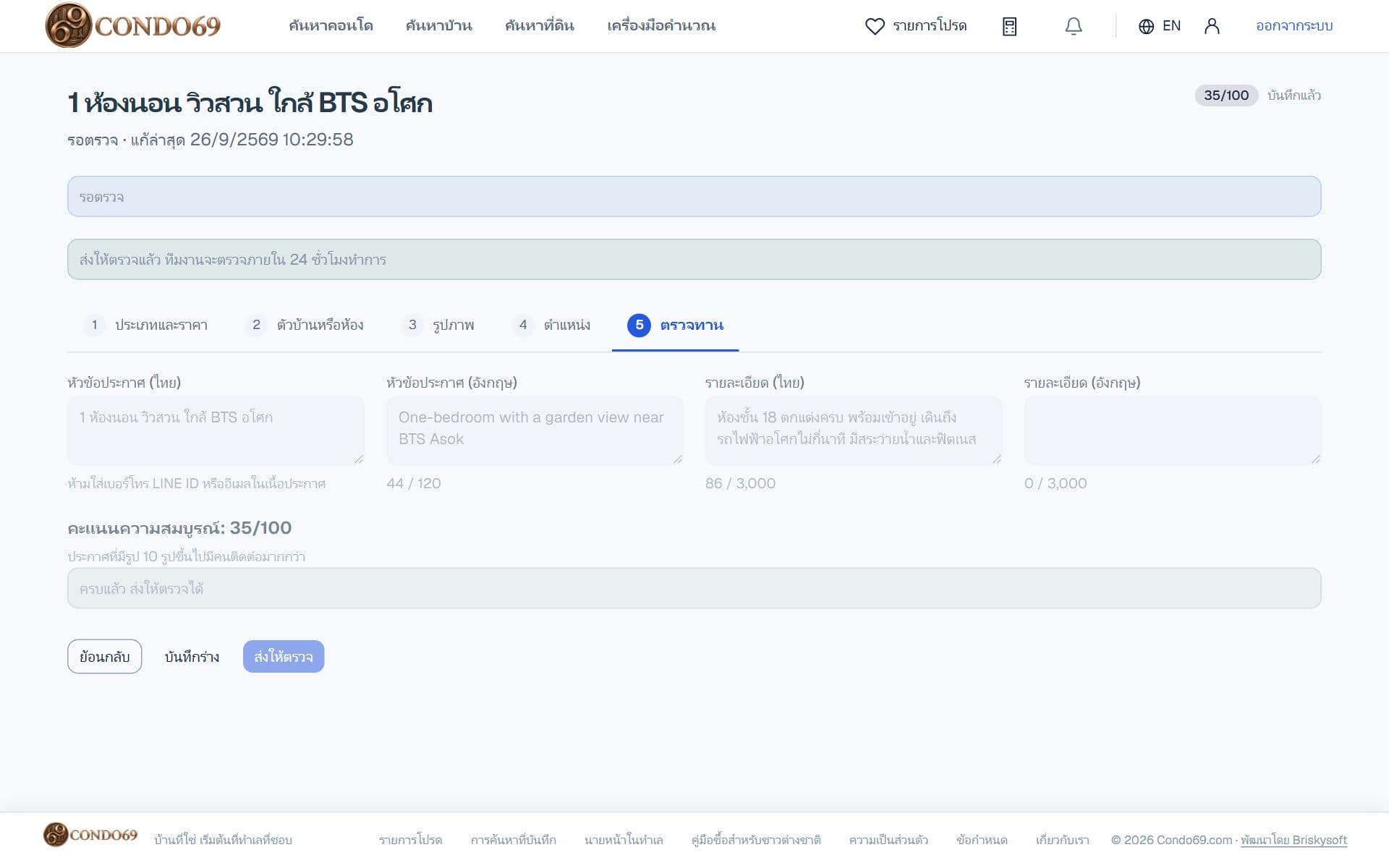1389x868 pixels.
Task: Open the calculator icon in header
Action: [1009, 26]
